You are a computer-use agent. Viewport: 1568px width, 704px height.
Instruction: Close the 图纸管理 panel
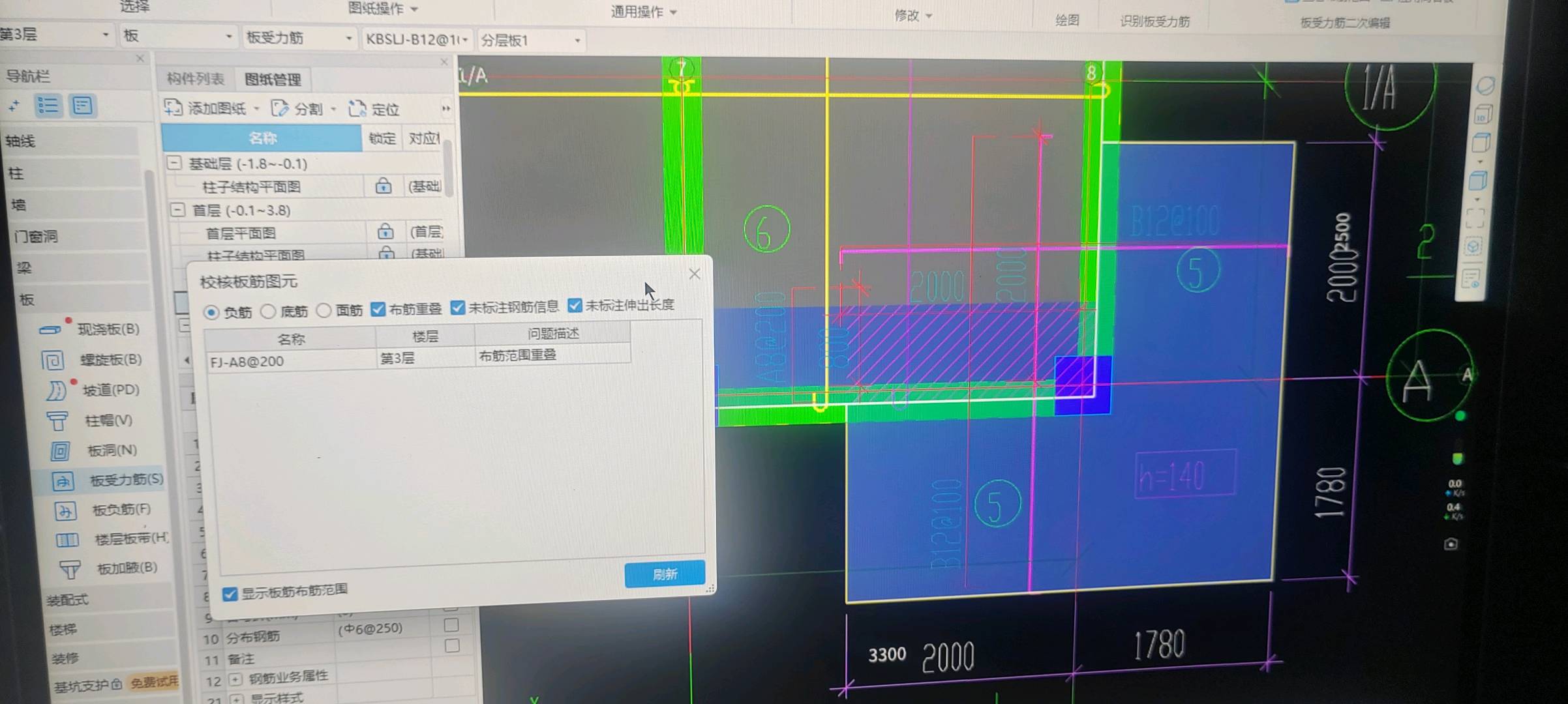tap(444, 62)
